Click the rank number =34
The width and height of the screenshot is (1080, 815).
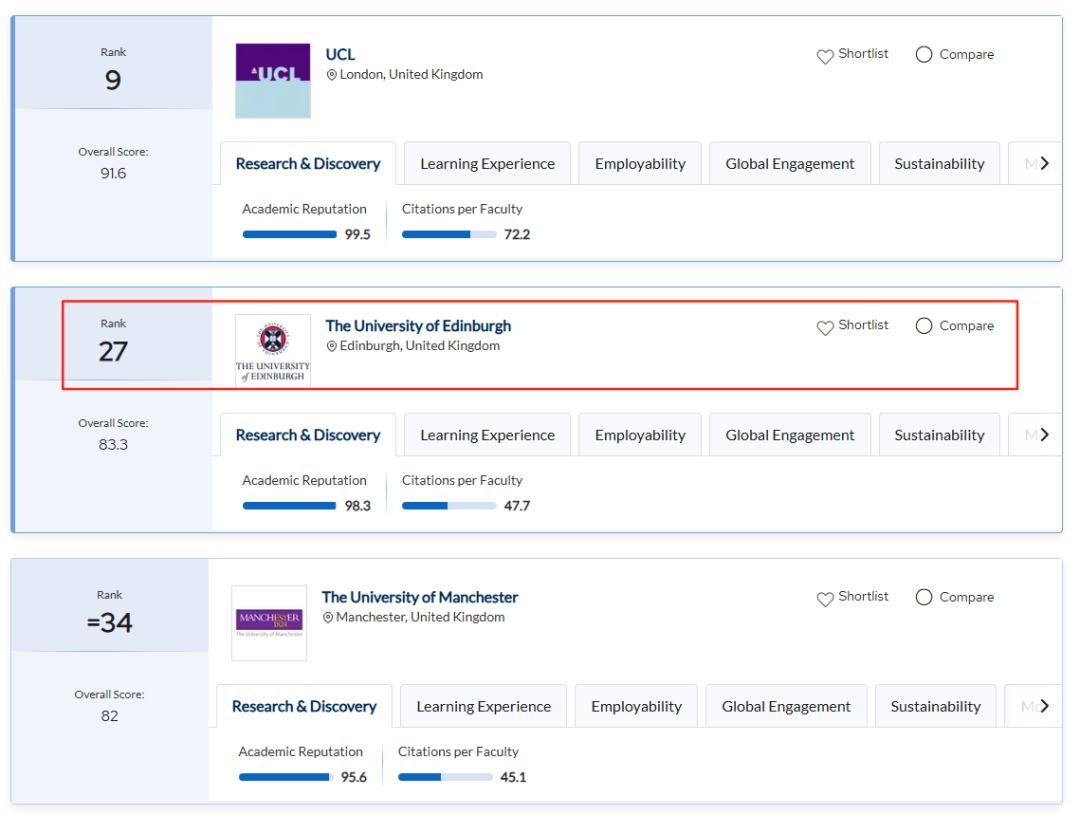click(x=110, y=623)
